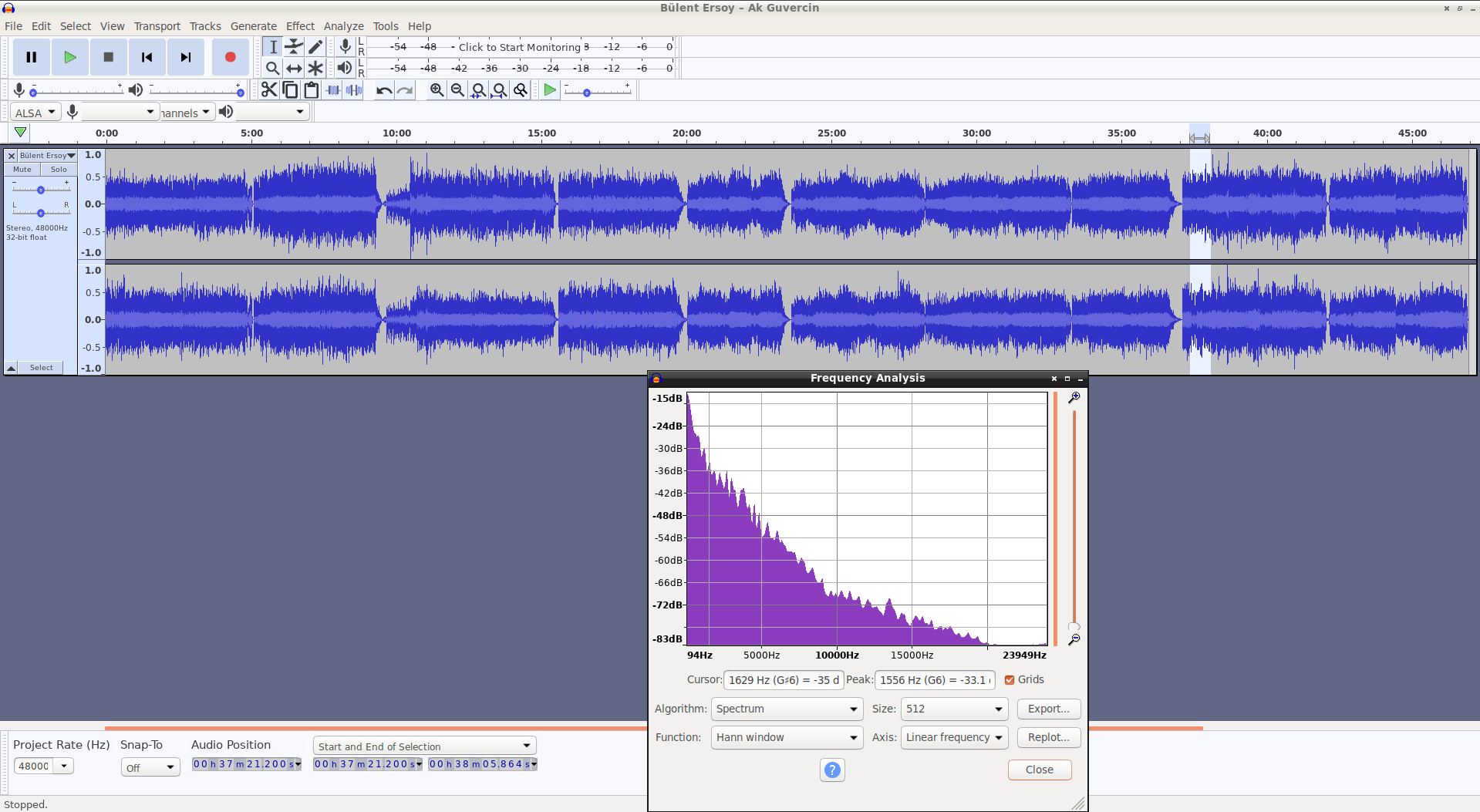The width and height of the screenshot is (1480, 812).
Task: Click the record meter microphone icon
Action: [x=346, y=46]
